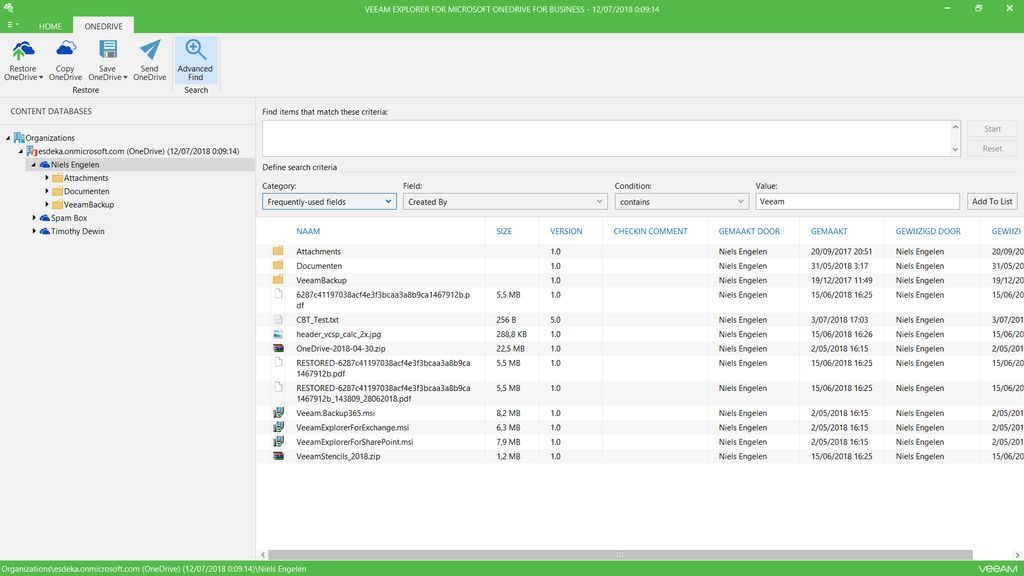The width and height of the screenshot is (1024, 576).
Task: Switch to the HOME ribbon tab
Action: click(50, 26)
